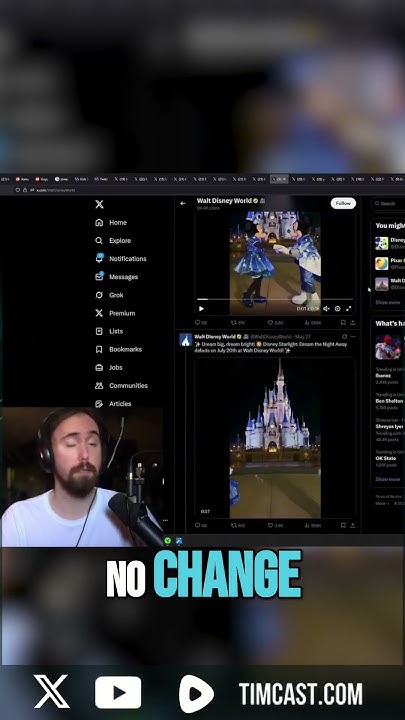Open Notifications in the sidebar
Screen dimensions: 405x720
click(121, 259)
